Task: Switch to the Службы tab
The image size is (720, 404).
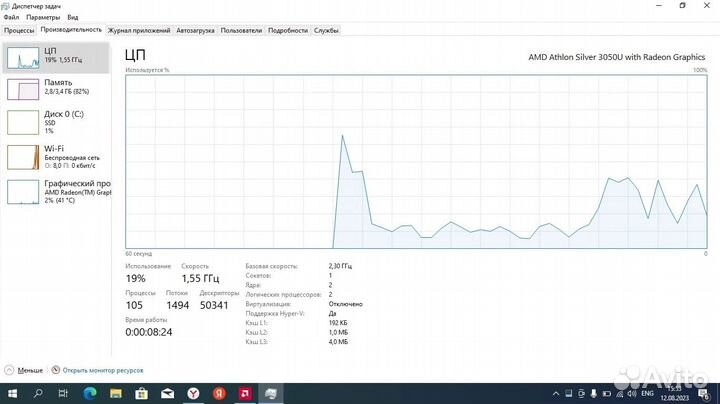Action: [x=326, y=30]
